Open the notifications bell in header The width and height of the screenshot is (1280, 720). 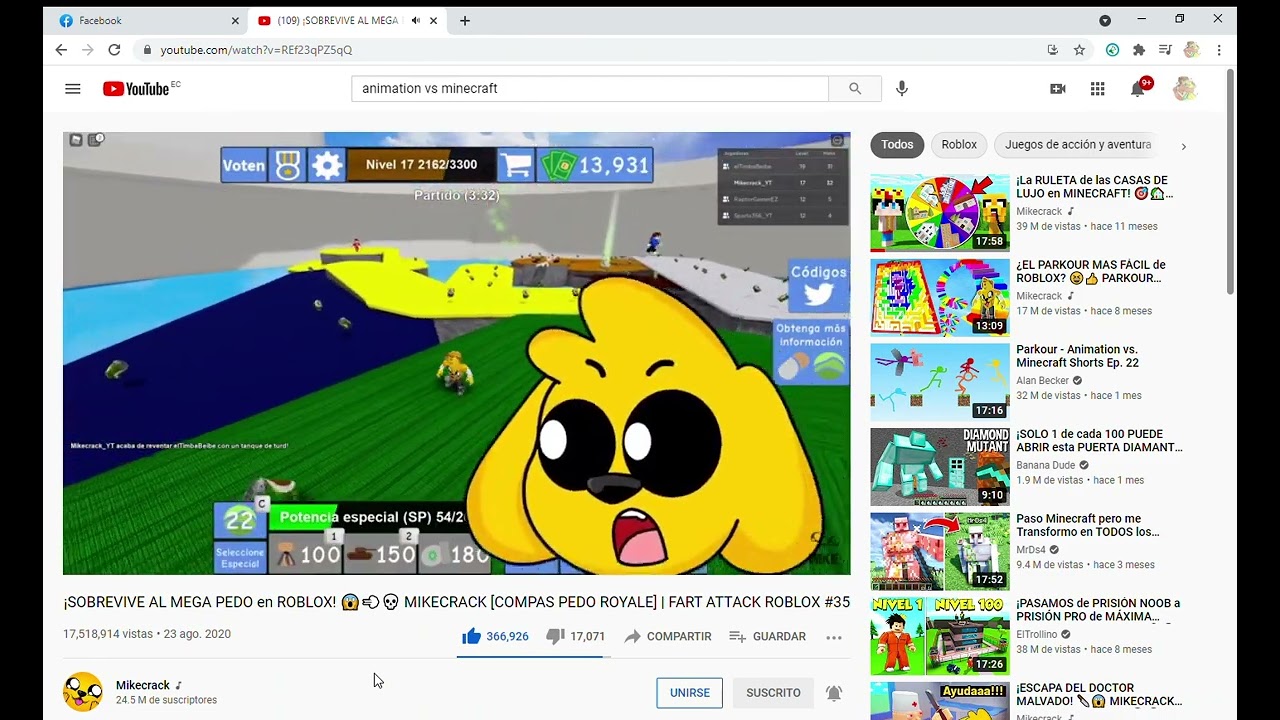click(x=1138, y=89)
